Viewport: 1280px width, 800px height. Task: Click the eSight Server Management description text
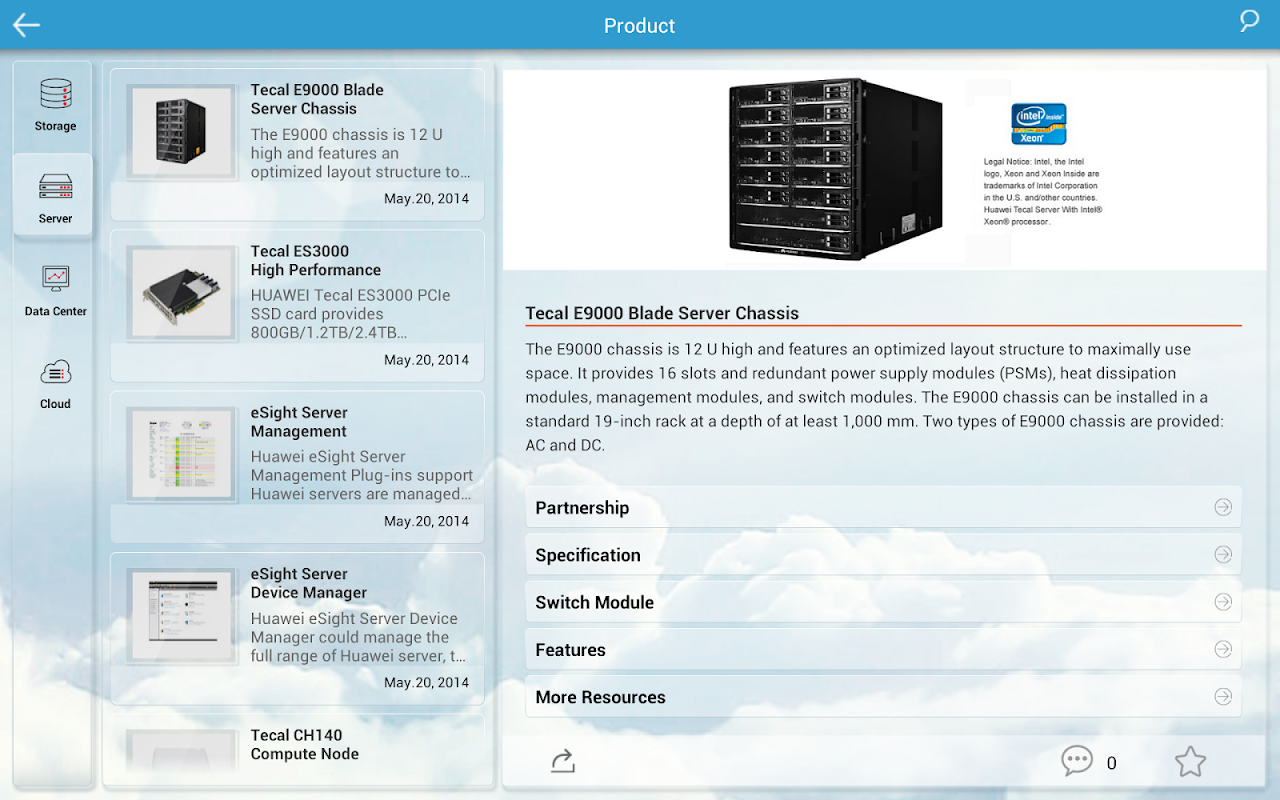pyautogui.click(x=362, y=475)
